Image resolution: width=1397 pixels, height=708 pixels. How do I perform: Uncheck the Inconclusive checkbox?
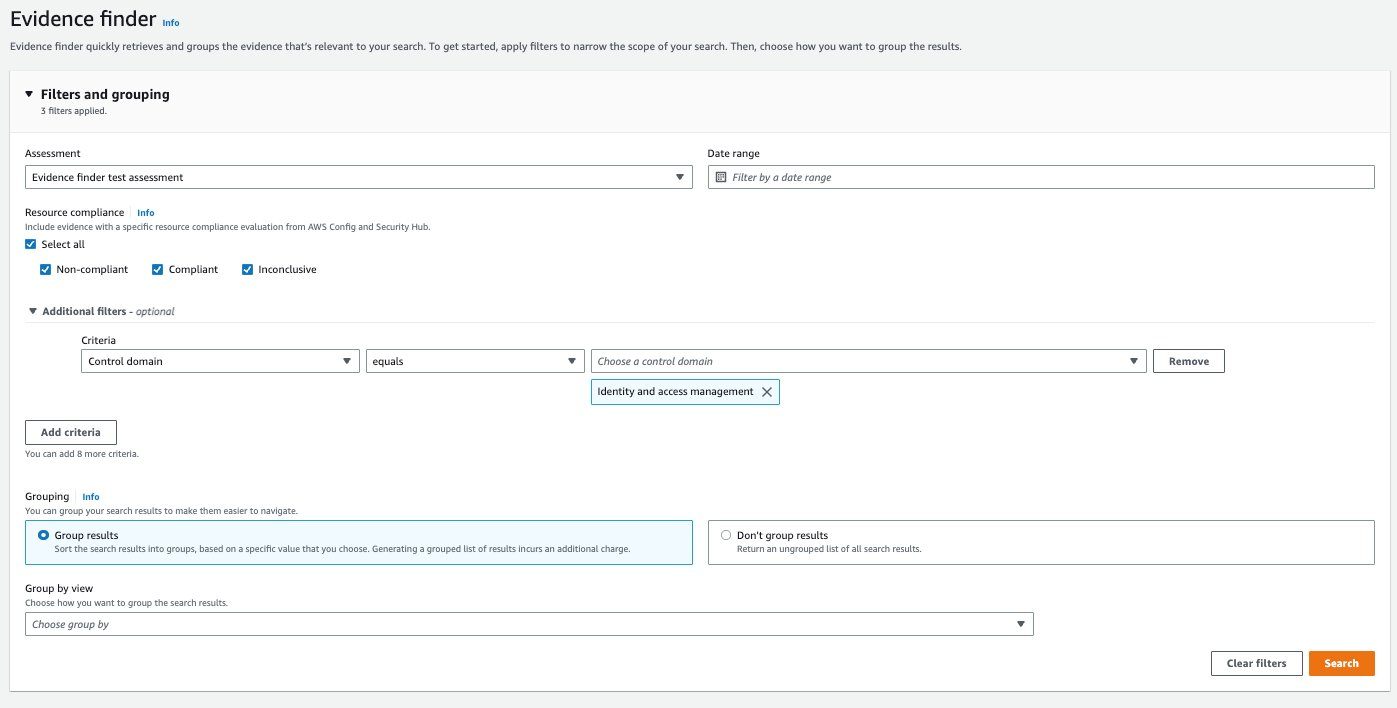pyautogui.click(x=247, y=269)
